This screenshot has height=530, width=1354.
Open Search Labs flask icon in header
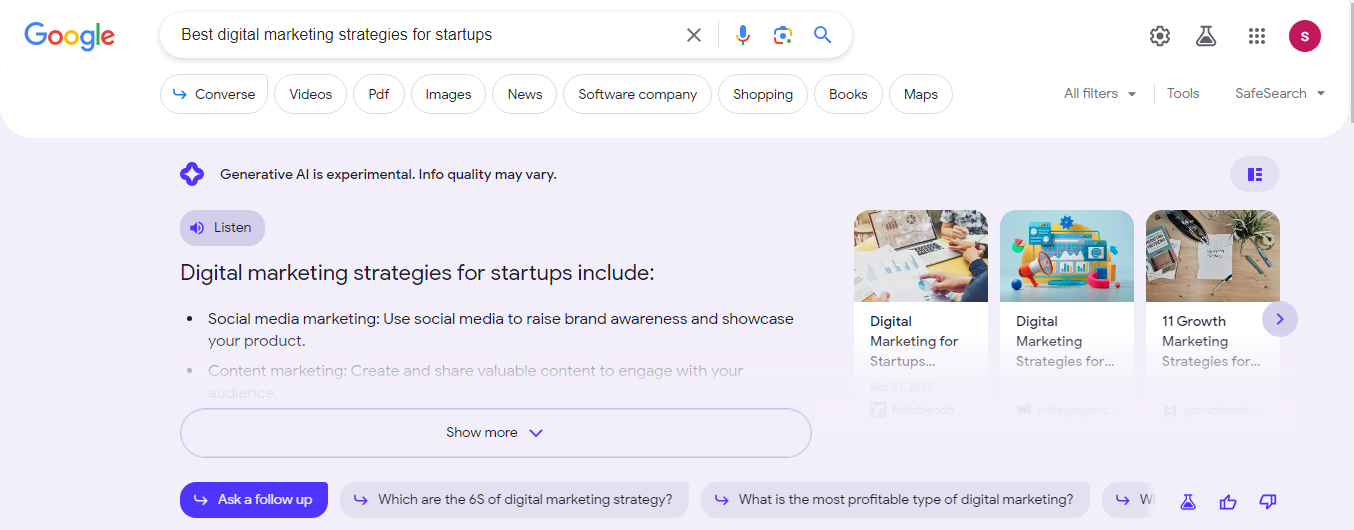pos(1206,36)
